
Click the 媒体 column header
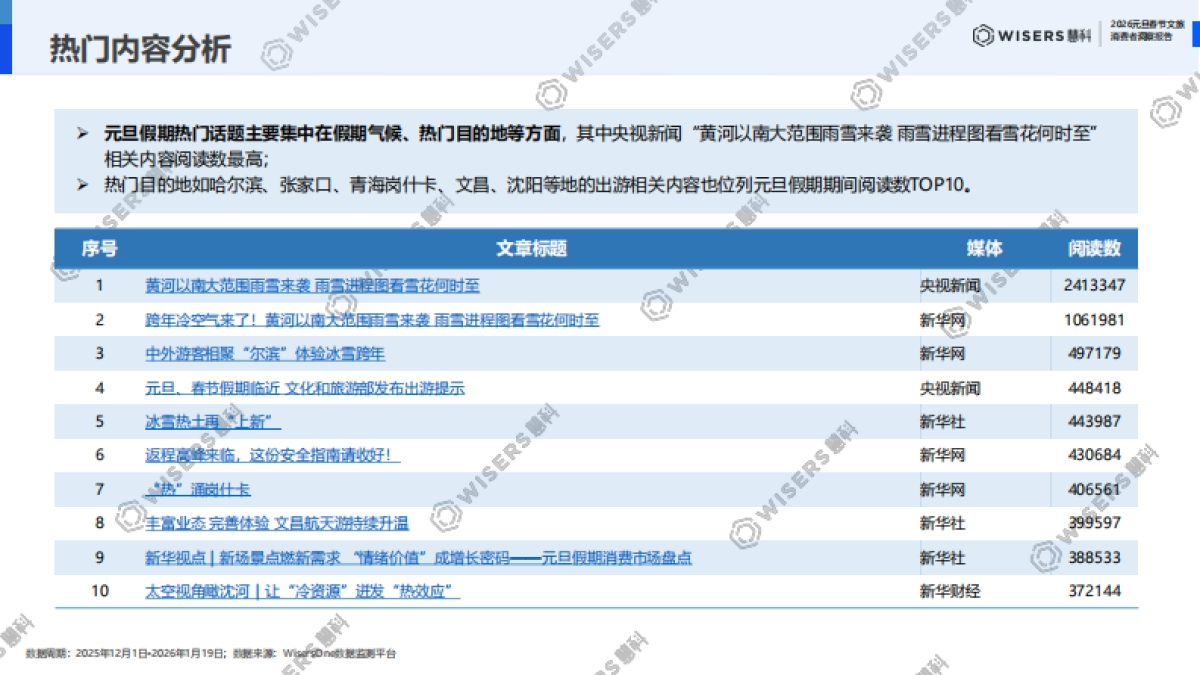tap(986, 249)
